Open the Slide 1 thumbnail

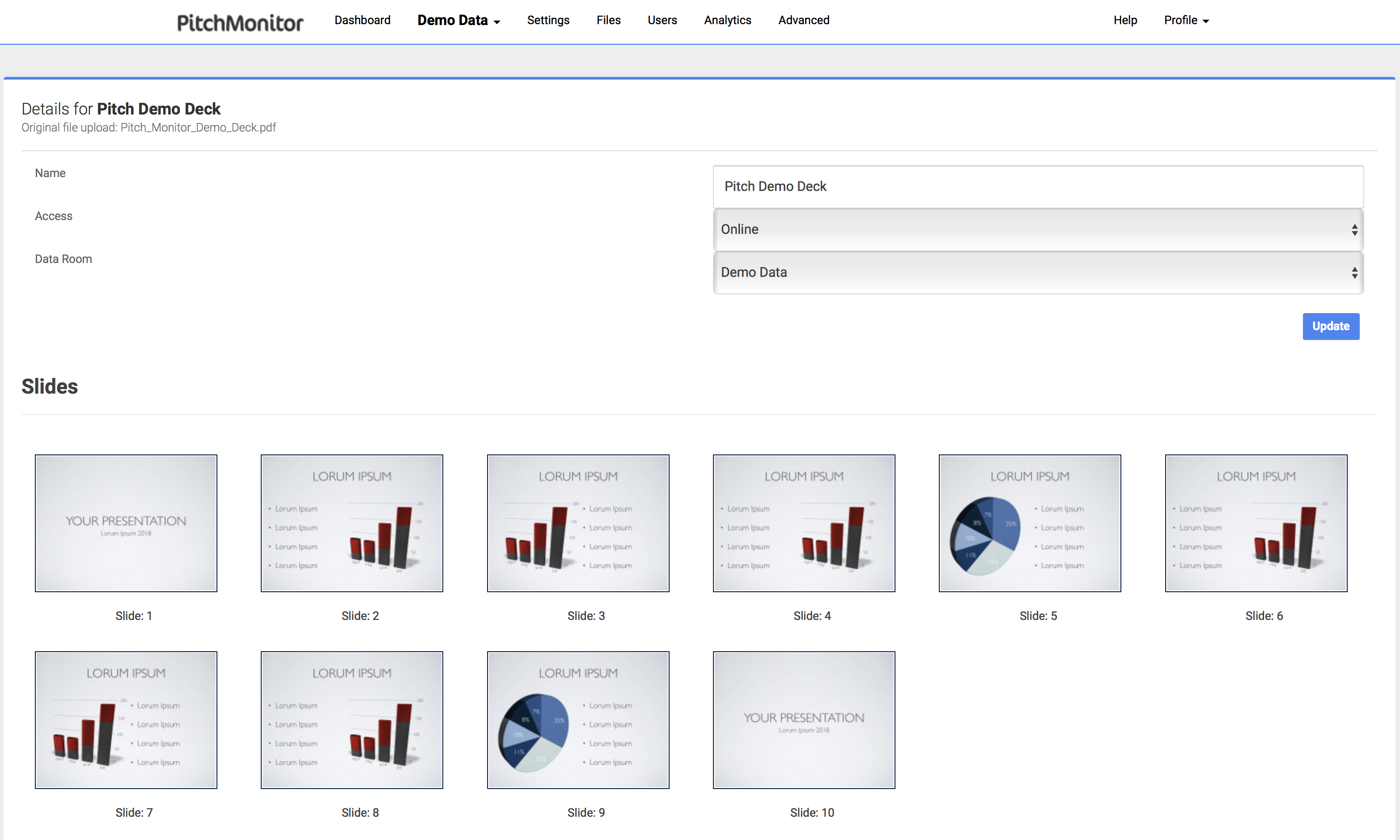point(126,523)
